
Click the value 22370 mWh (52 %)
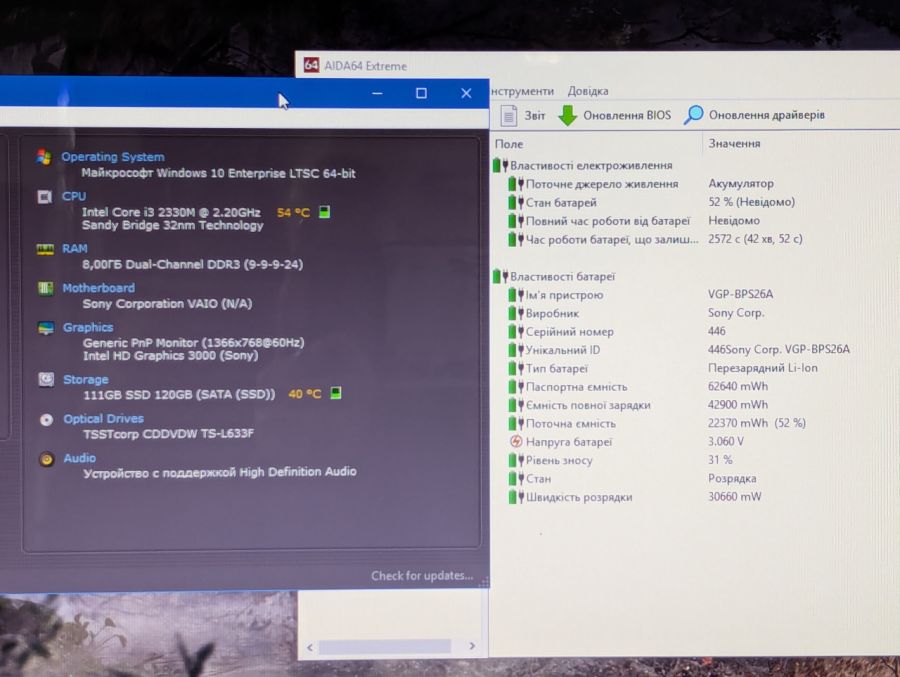[x=757, y=423]
